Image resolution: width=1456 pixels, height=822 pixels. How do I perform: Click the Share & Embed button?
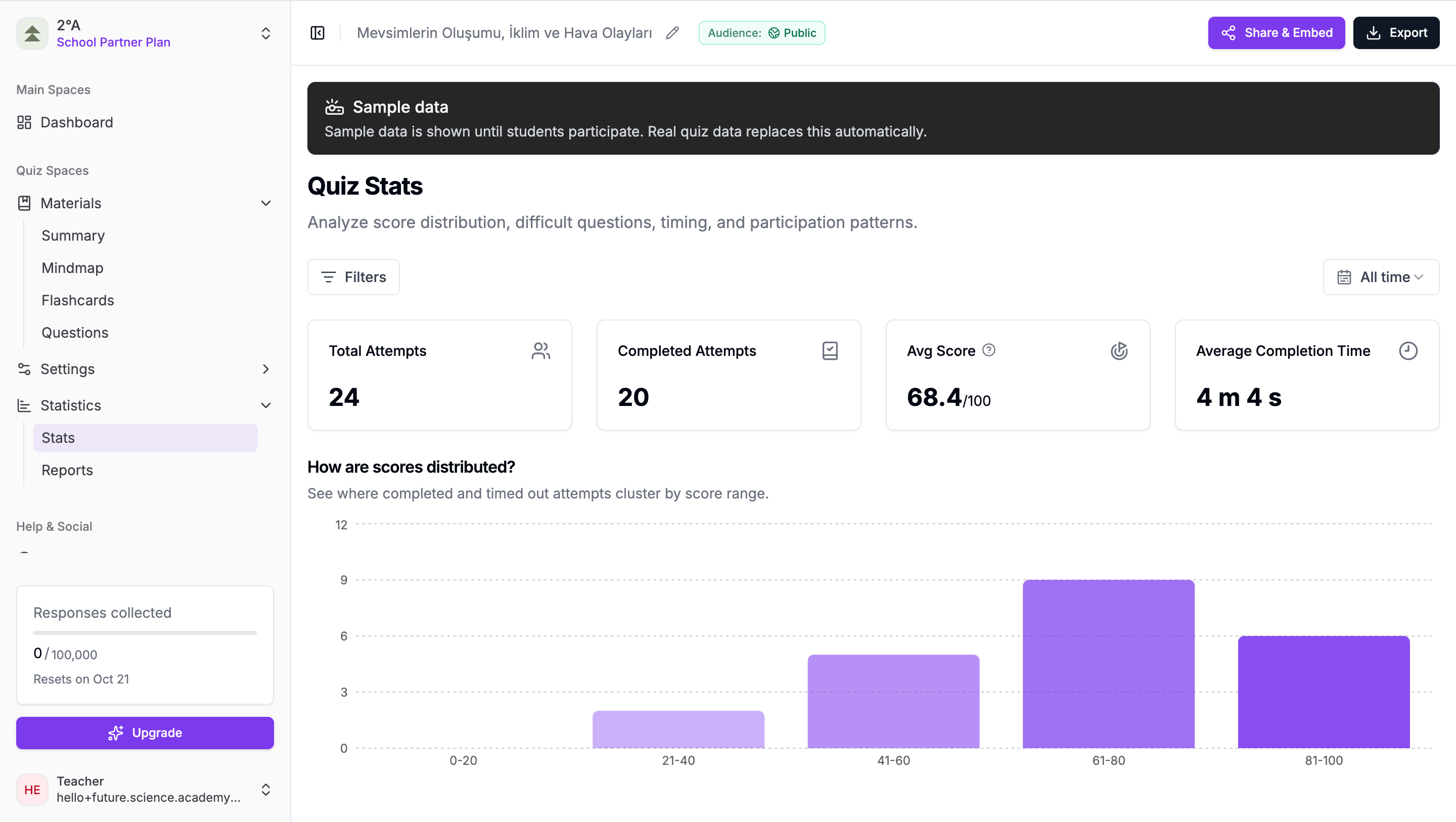(1276, 33)
